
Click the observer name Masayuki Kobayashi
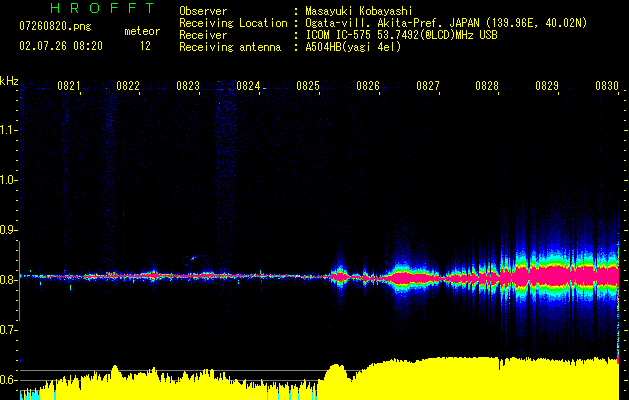[x=358, y=11]
